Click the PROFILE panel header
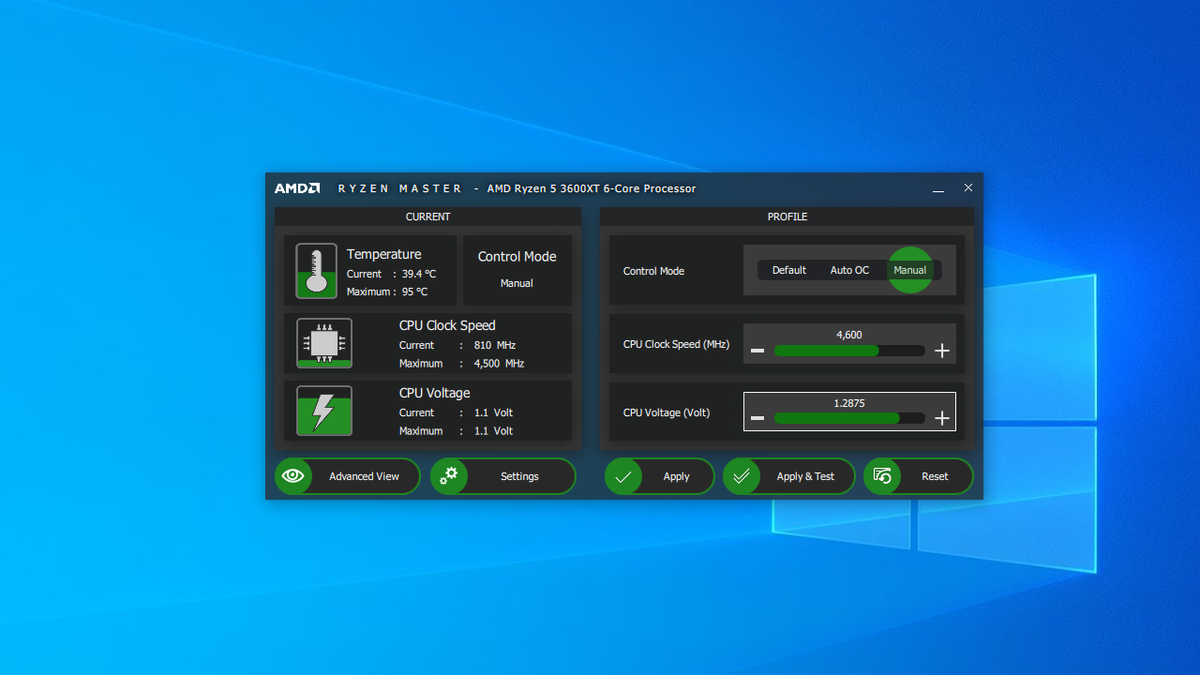 click(787, 216)
